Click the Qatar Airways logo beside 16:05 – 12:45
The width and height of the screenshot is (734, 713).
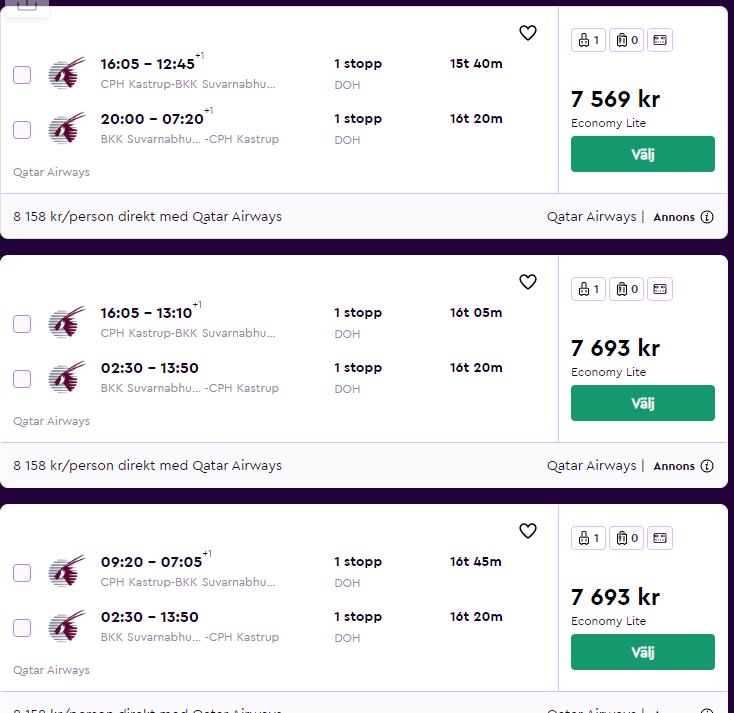point(64,75)
